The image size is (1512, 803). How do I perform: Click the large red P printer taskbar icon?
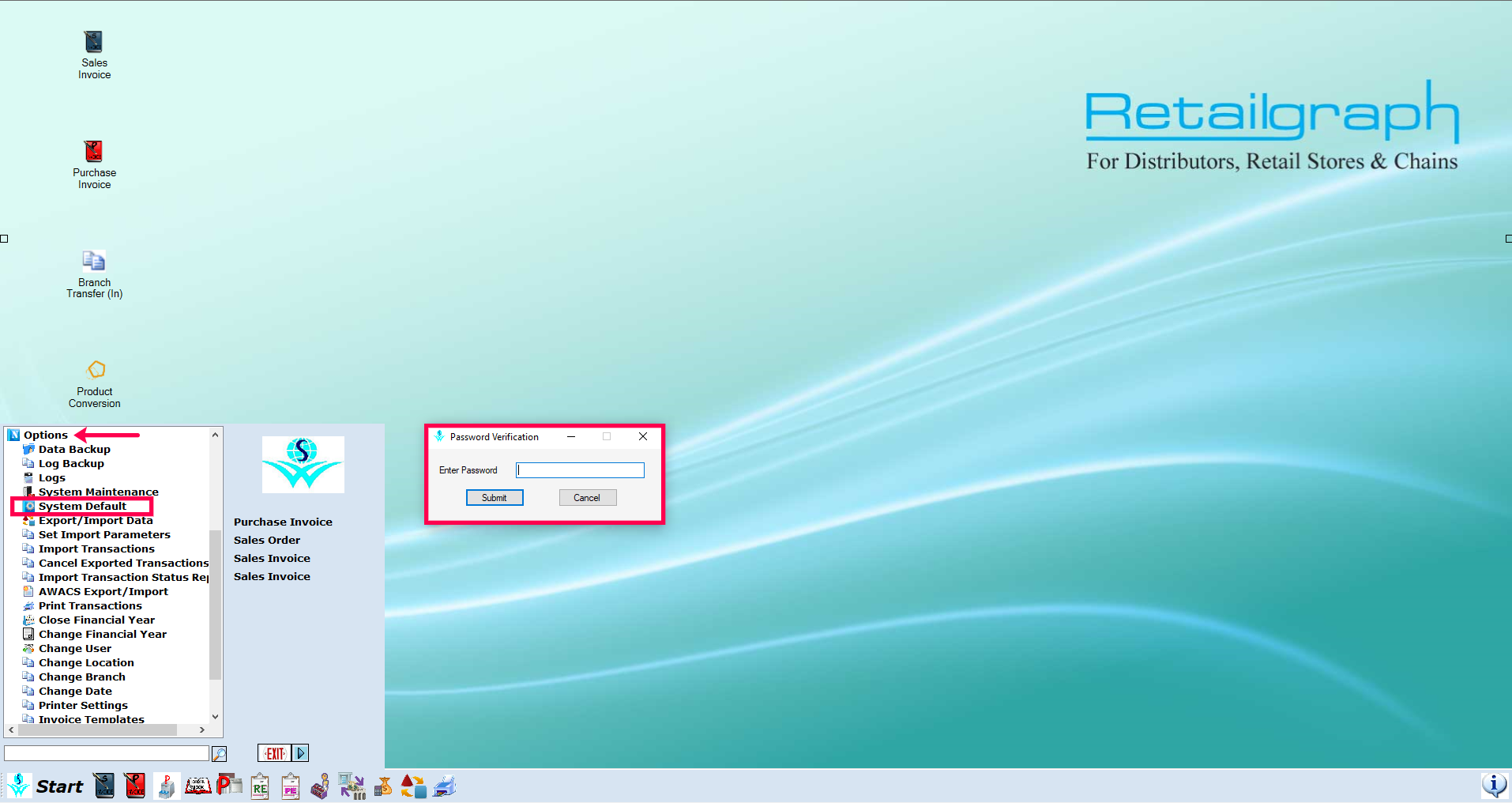coord(229,785)
